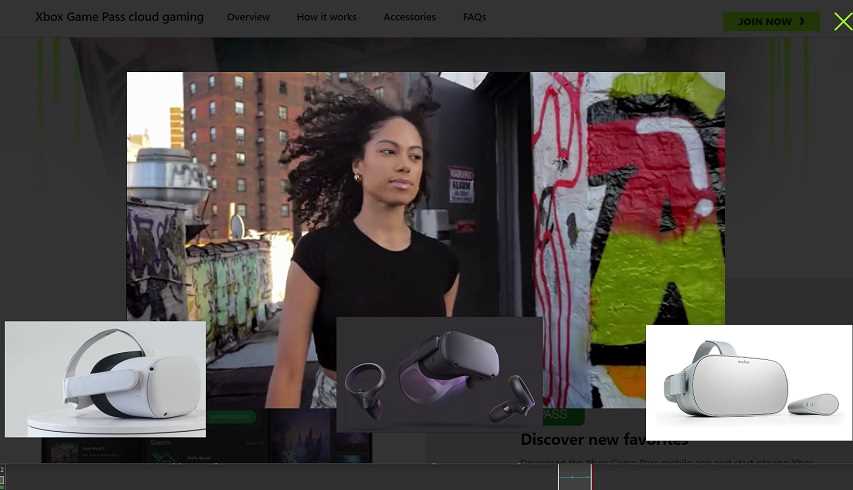Click the Discover new favorites heading
The height and width of the screenshot is (490, 853).
(x=604, y=441)
